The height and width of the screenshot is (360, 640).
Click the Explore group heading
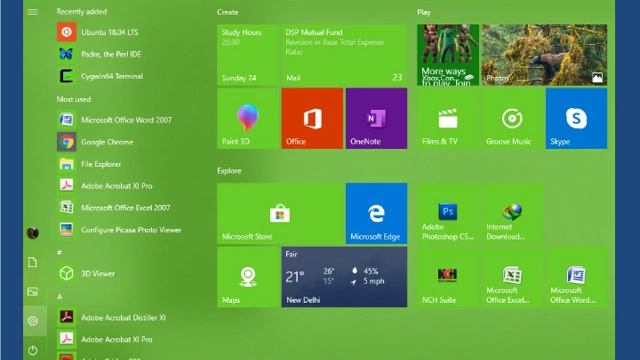(x=229, y=171)
